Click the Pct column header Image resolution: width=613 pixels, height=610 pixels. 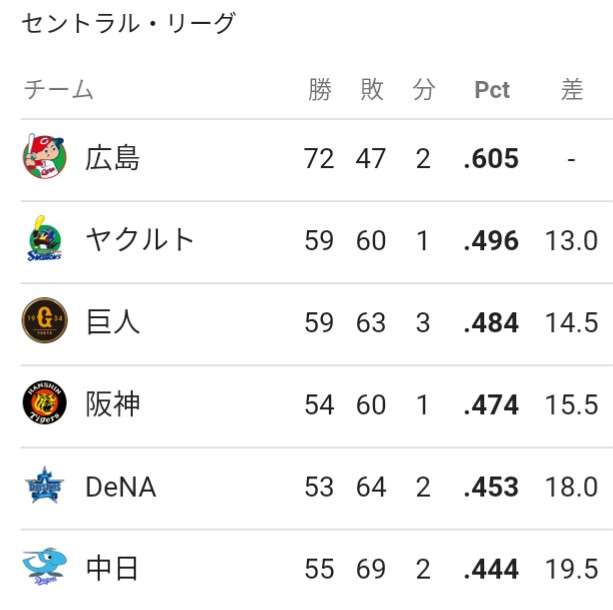[x=492, y=90]
